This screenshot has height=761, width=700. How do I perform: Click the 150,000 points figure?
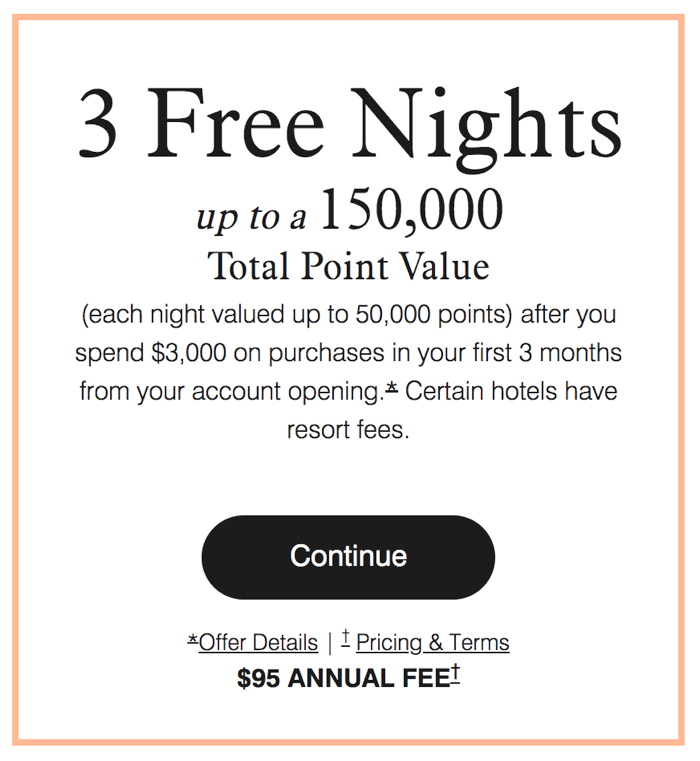pyautogui.click(x=412, y=211)
